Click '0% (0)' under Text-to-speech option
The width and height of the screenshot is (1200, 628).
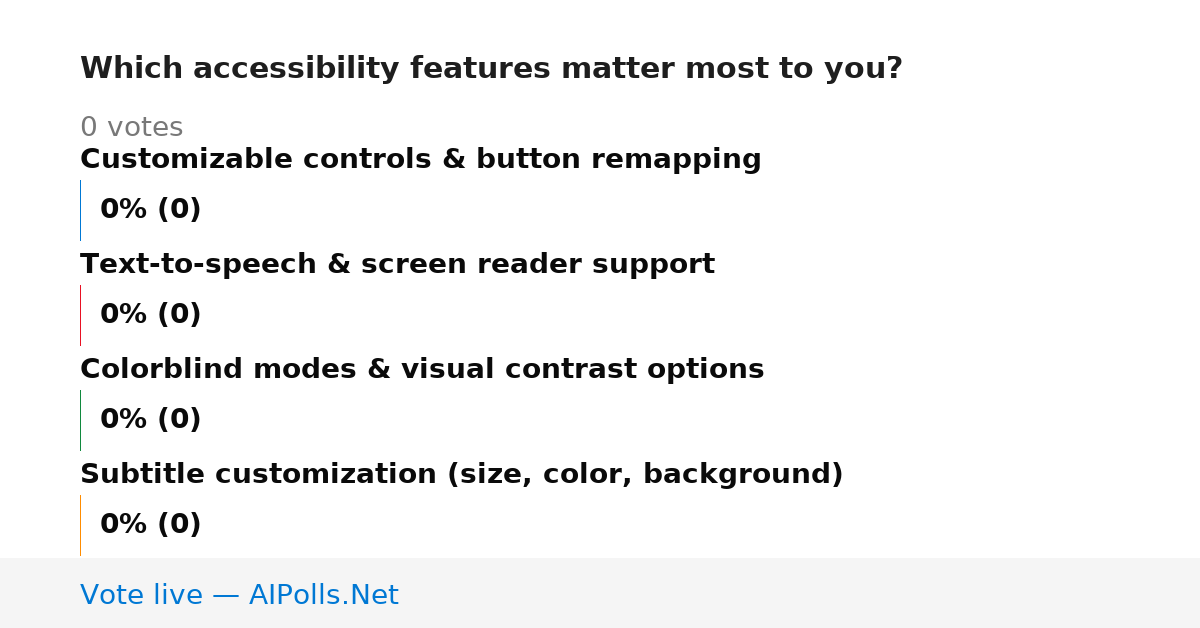tap(151, 315)
